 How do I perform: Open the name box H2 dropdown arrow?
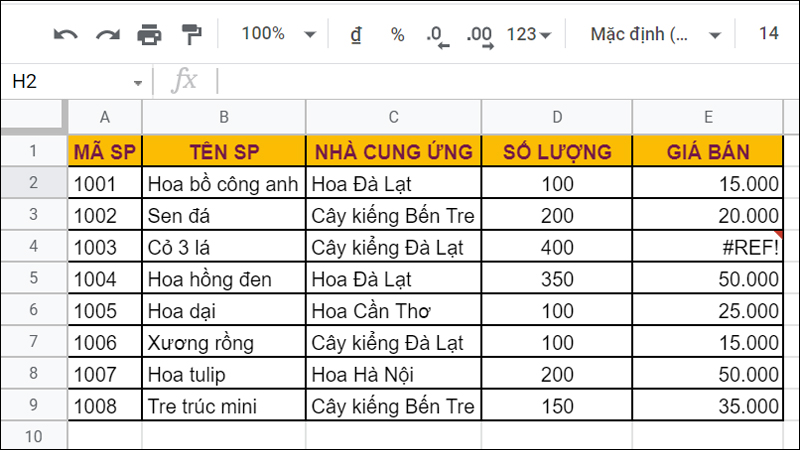137,82
